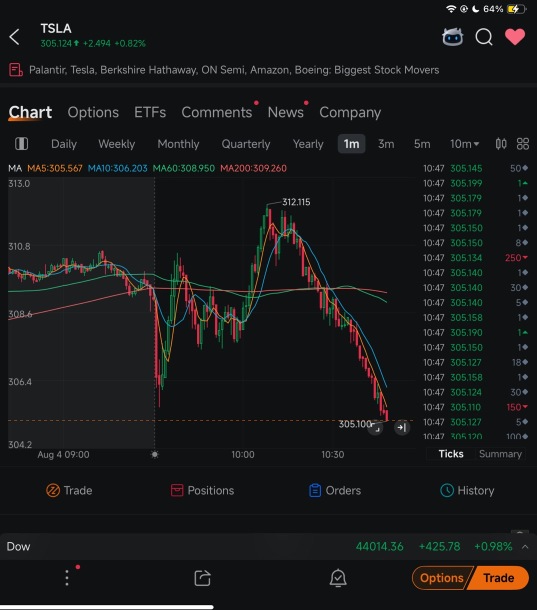The width and height of the screenshot is (537, 610).
Task: Go back using the left arrow
Action: pyautogui.click(x=14, y=37)
